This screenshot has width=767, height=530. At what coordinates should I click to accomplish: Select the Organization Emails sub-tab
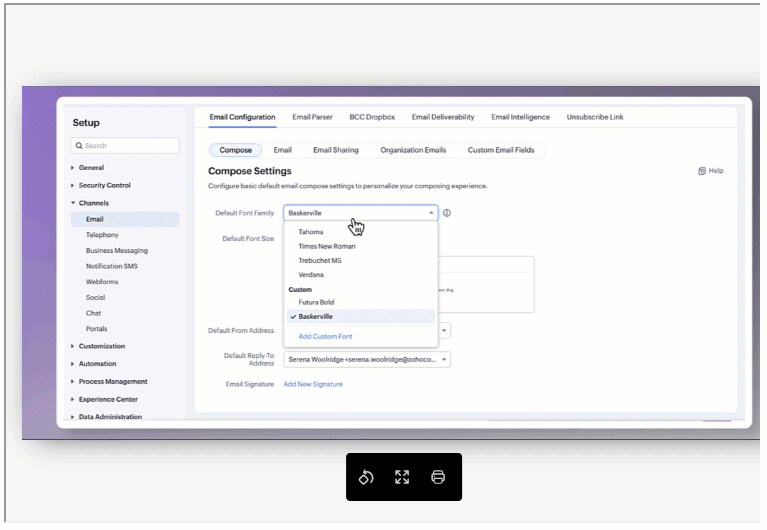(x=413, y=150)
